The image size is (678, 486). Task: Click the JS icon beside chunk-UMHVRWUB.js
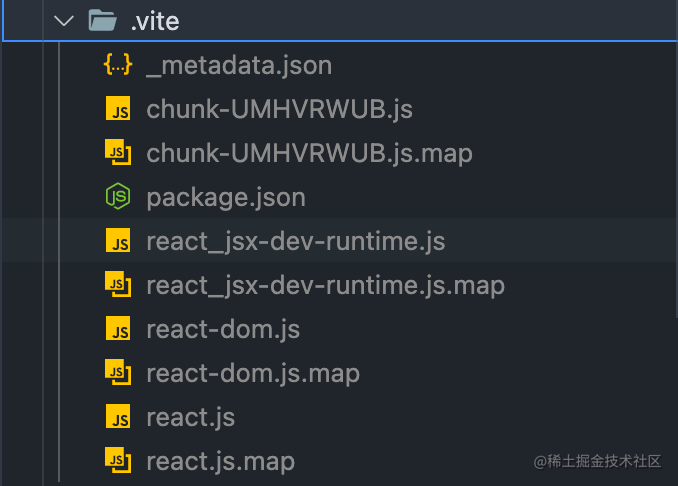118,110
